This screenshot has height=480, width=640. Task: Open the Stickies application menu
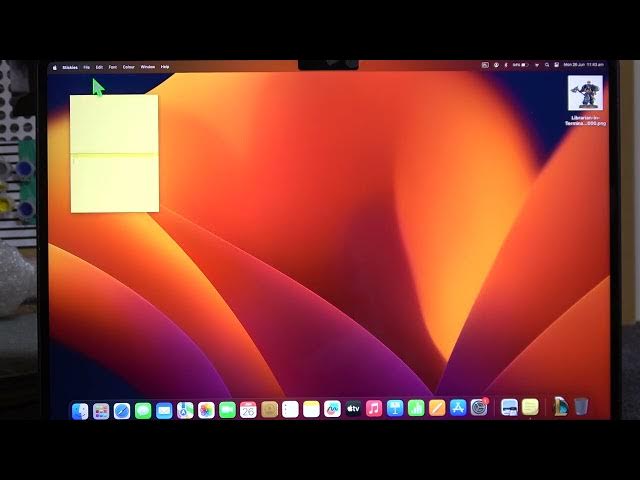click(70, 67)
